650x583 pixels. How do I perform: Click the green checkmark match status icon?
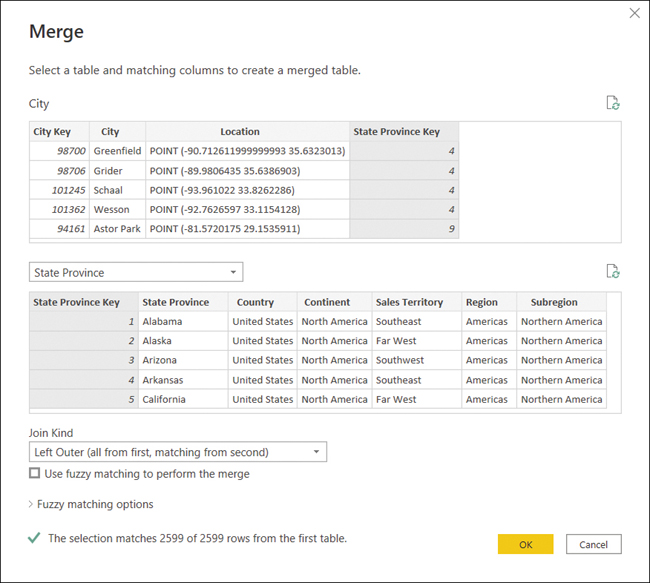click(35, 538)
